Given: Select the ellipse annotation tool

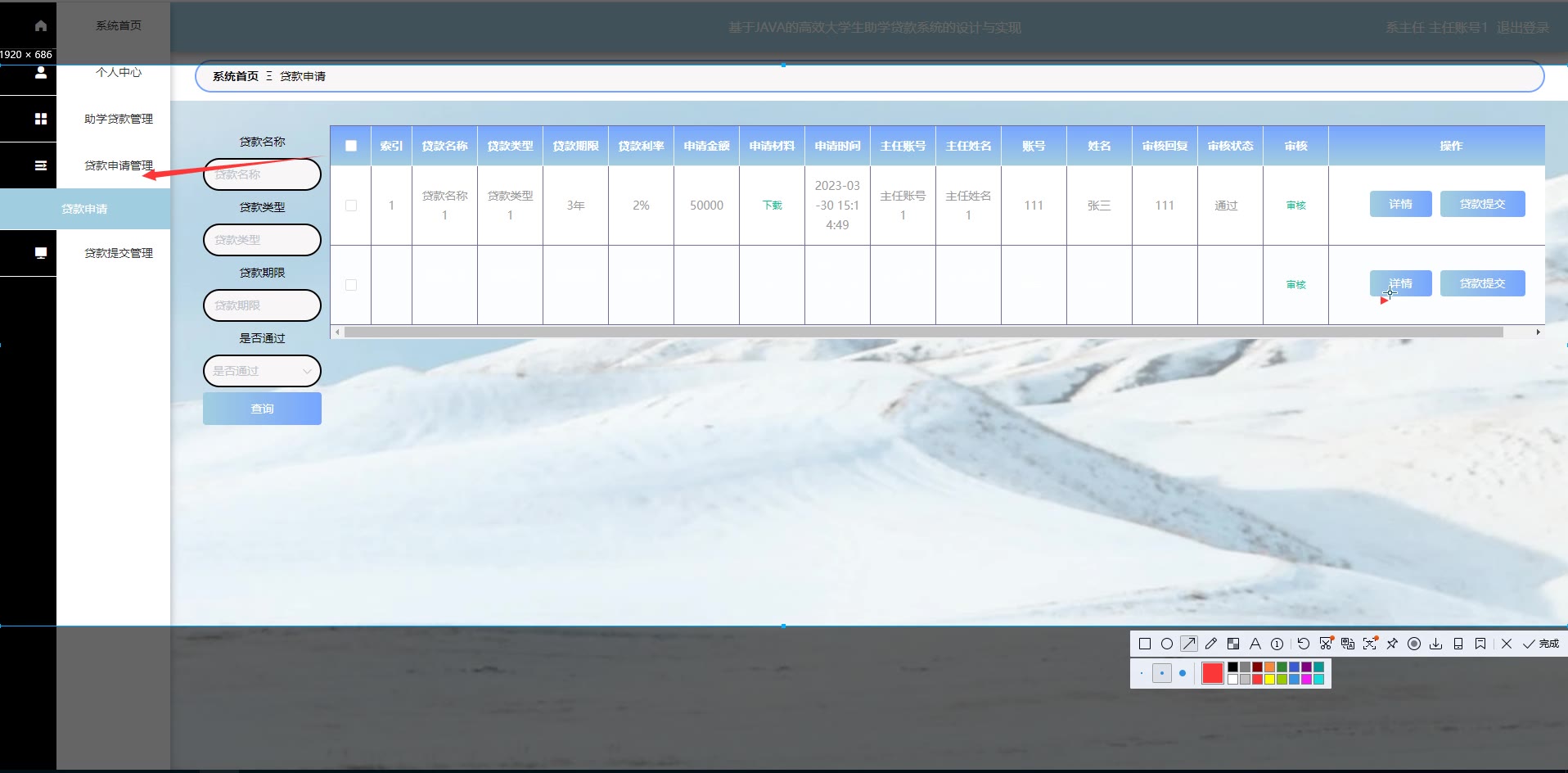Looking at the screenshot, I should 1167,644.
